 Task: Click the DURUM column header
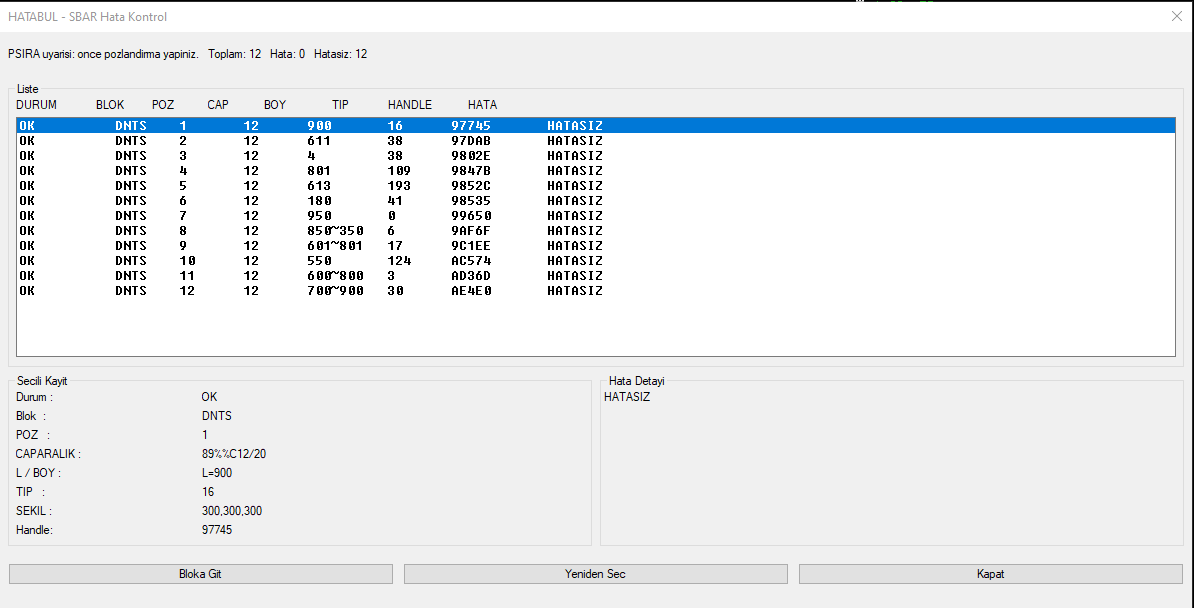pos(37,105)
